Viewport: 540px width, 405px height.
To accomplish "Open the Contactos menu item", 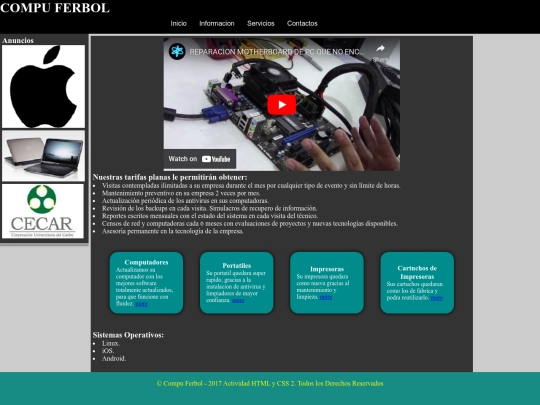I will pos(302,23).
